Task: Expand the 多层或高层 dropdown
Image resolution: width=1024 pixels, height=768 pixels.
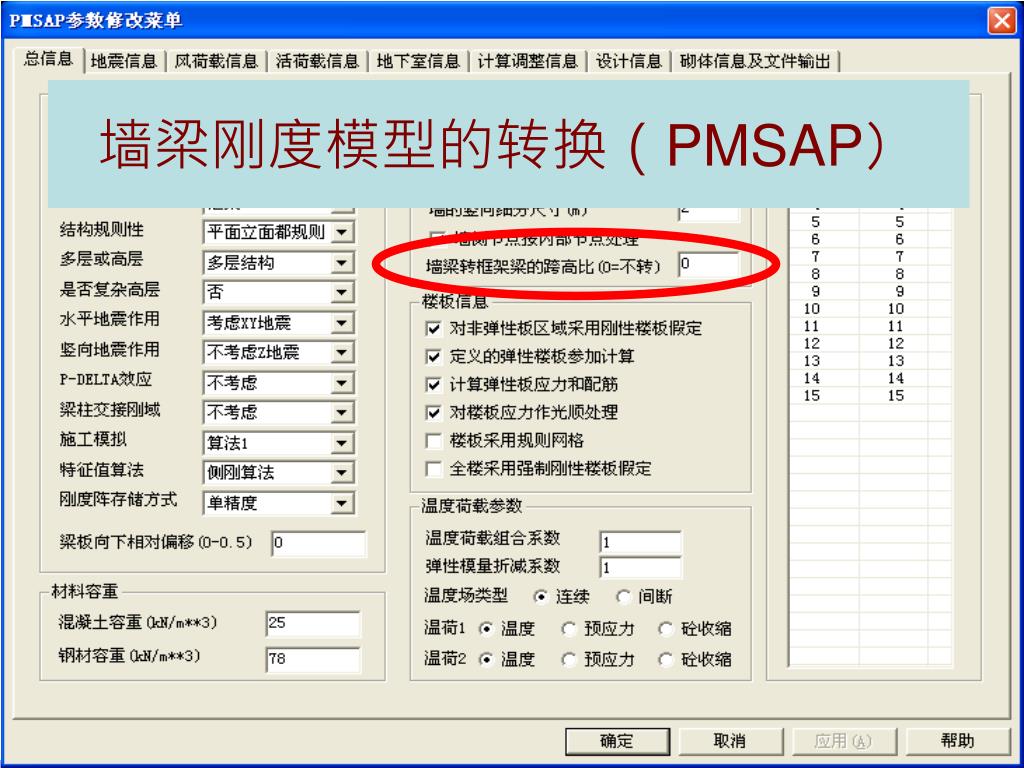Action: (x=342, y=263)
